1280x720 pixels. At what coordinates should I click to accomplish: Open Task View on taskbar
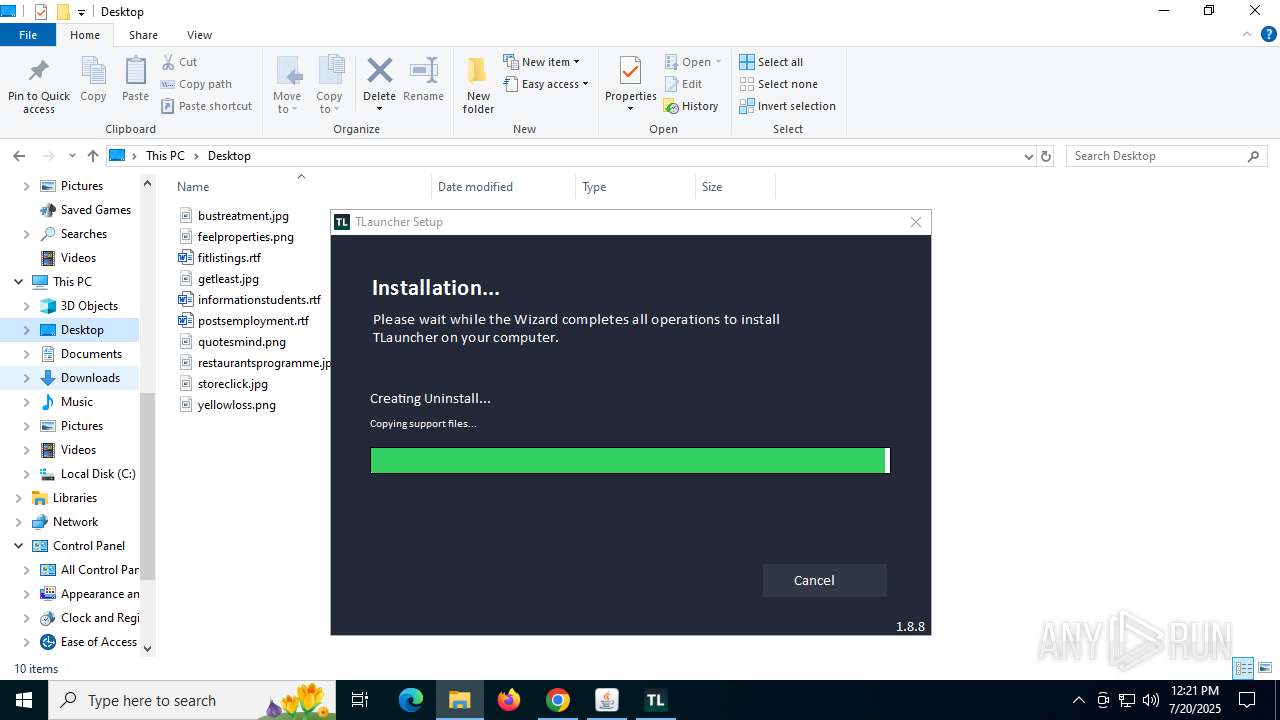[360, 700]
